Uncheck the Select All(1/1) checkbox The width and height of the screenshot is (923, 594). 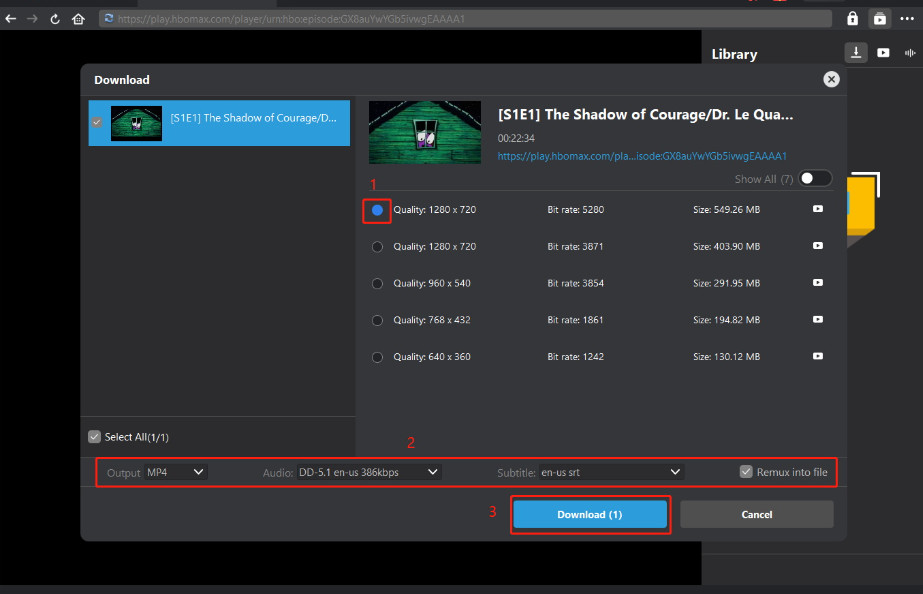pos(94,437)
